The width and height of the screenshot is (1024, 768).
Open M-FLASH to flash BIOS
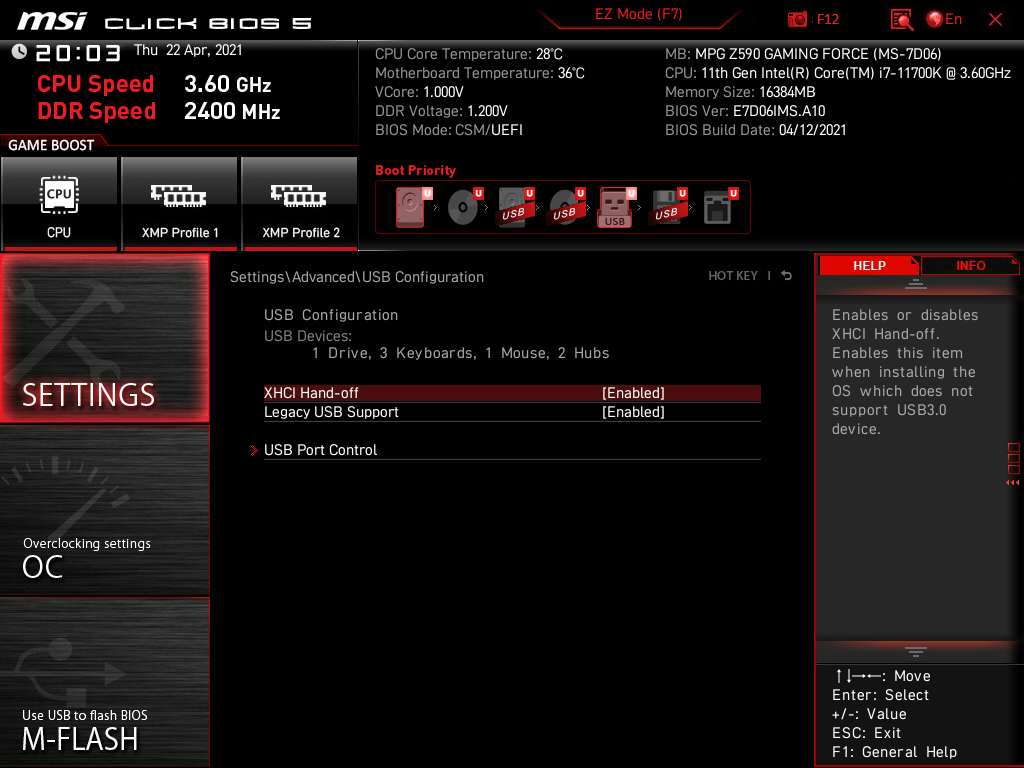(x=104, y=682)
